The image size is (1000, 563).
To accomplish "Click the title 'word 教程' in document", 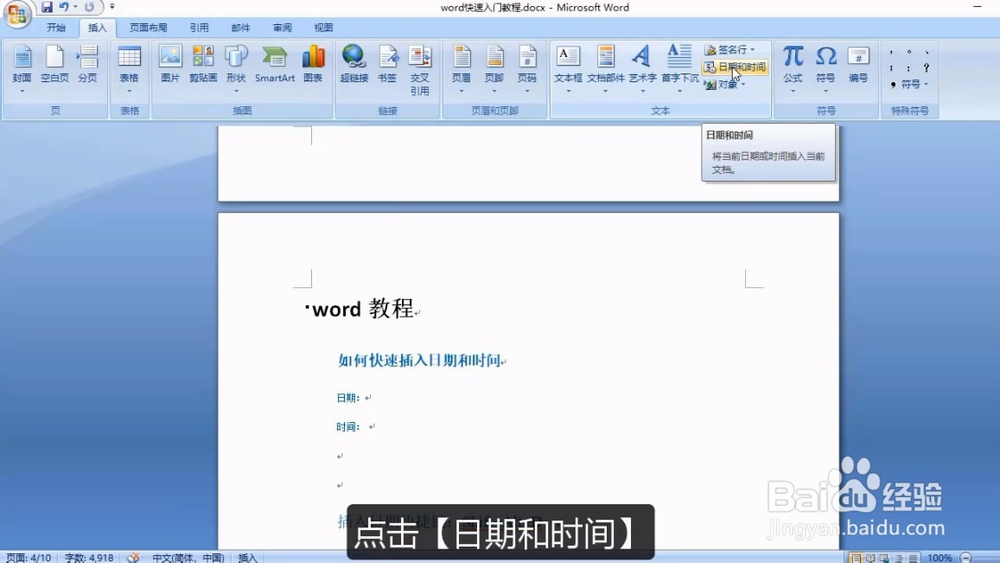I will (363, 309).
